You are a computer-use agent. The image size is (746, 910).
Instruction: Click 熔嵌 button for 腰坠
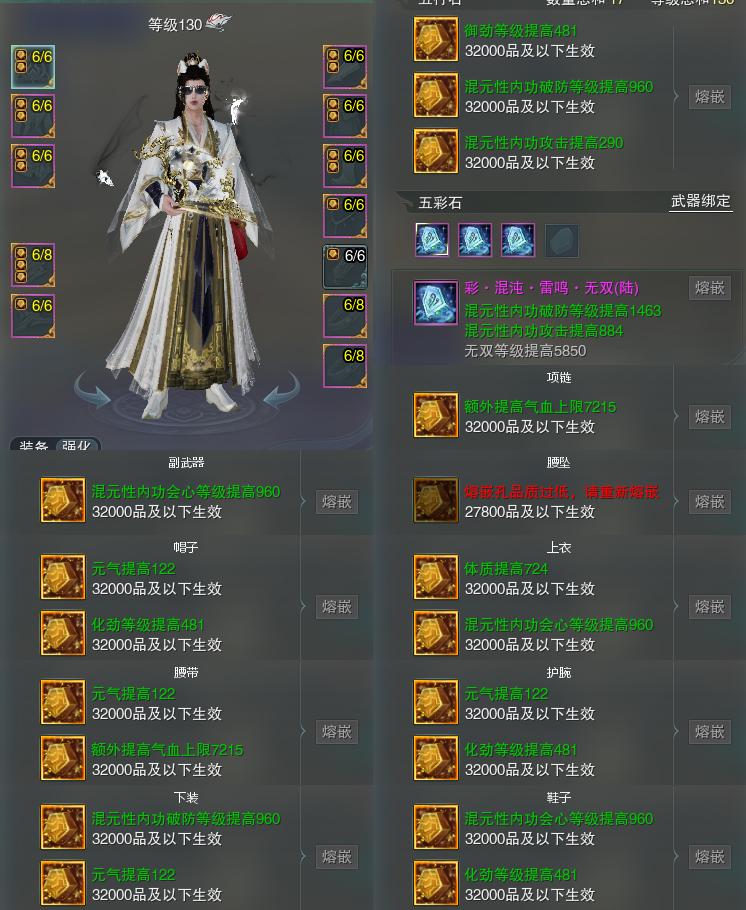[x=709, y=501]
